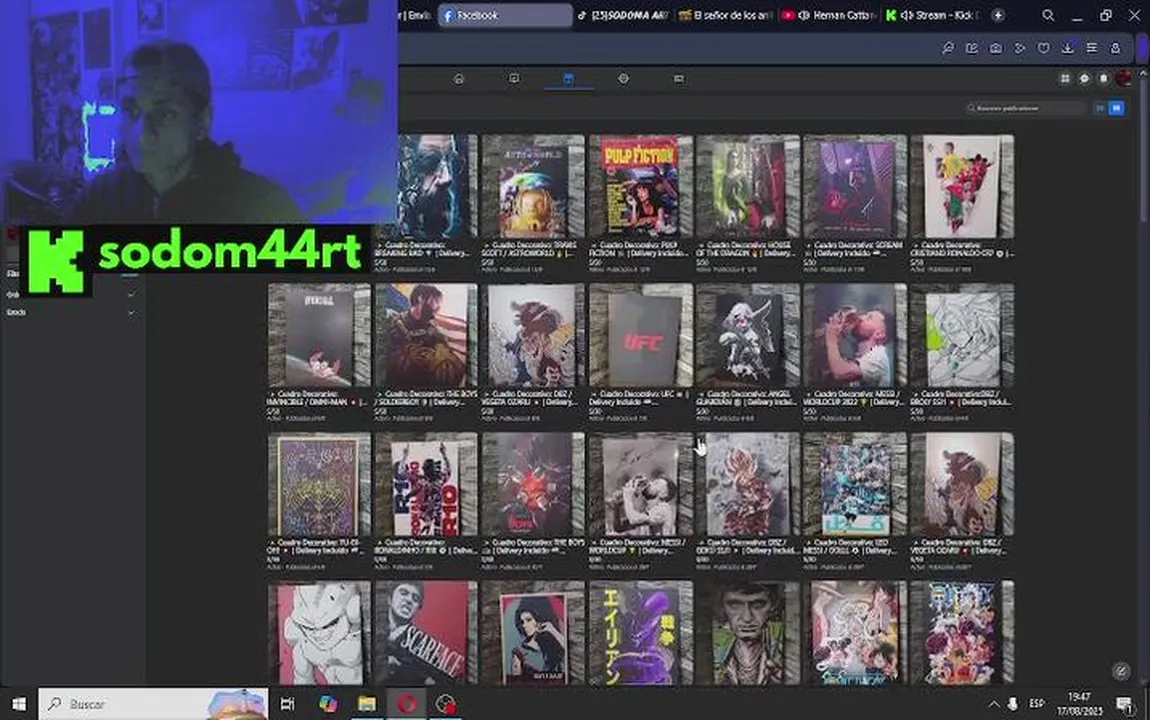This screenshot has height=720, width=1150.
Task: Click the search publications field
Action: 1025,109
